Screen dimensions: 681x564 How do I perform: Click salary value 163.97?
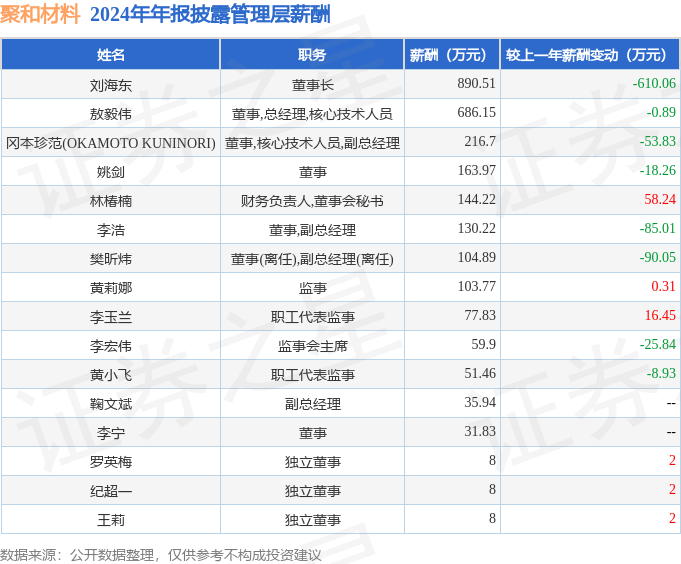(476, 170)
